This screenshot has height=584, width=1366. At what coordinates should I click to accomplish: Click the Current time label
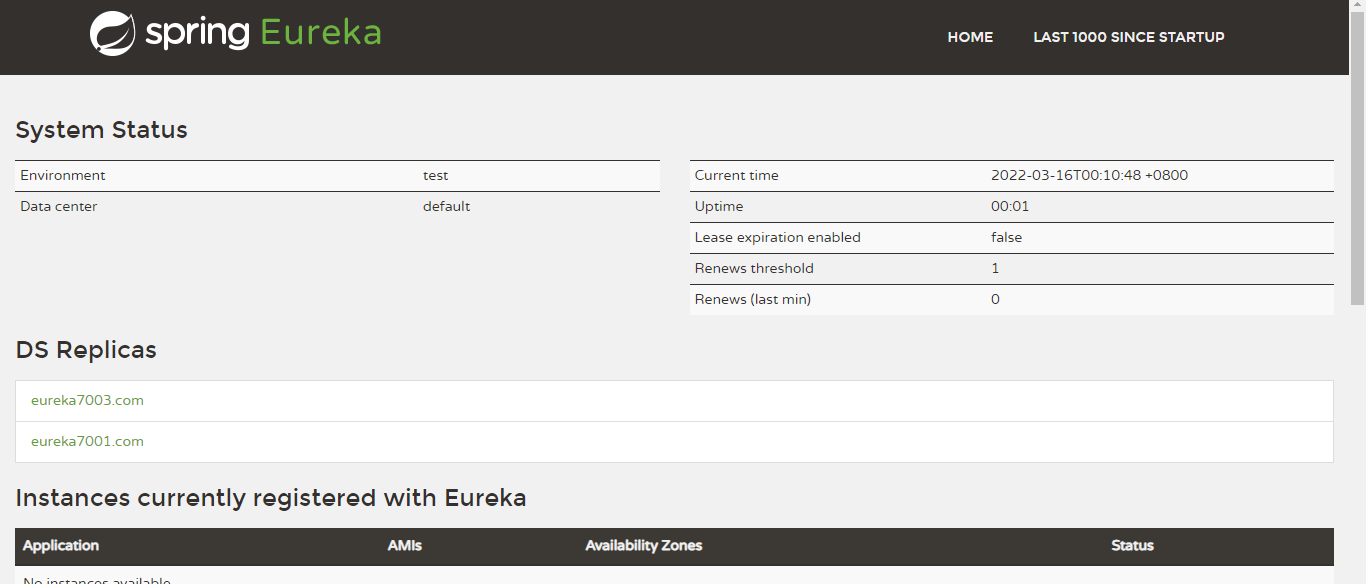tap(736, 175)
